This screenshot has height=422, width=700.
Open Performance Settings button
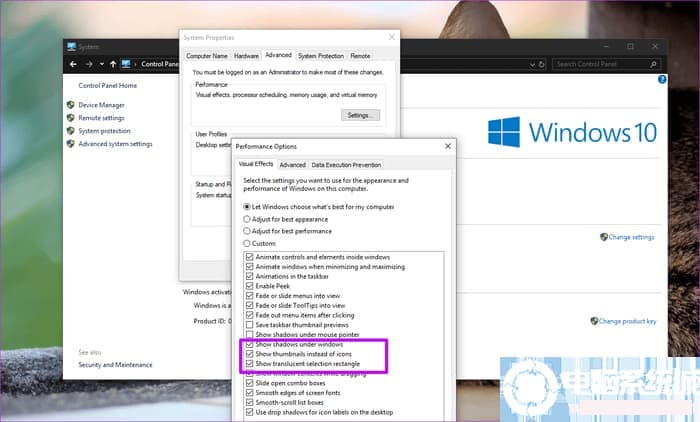(360, 115)
